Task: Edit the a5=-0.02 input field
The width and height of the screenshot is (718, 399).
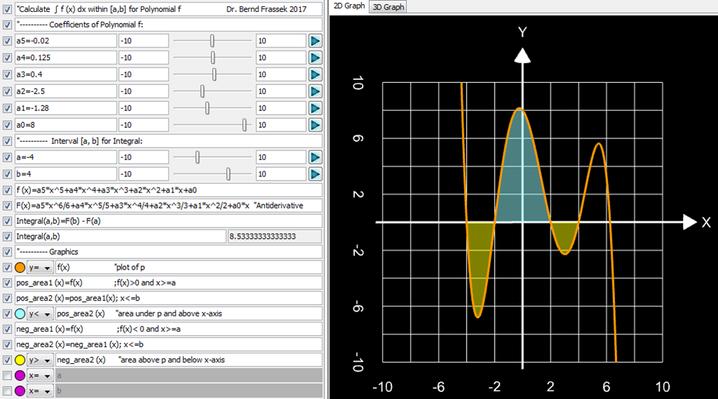Action: 65,41
